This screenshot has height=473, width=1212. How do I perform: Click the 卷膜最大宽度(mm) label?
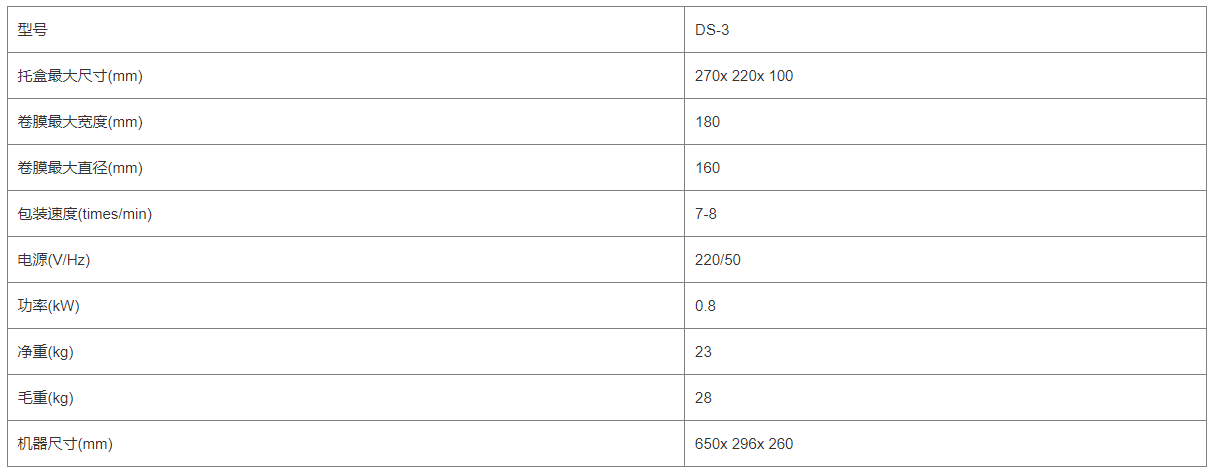[x=80, y=122]
